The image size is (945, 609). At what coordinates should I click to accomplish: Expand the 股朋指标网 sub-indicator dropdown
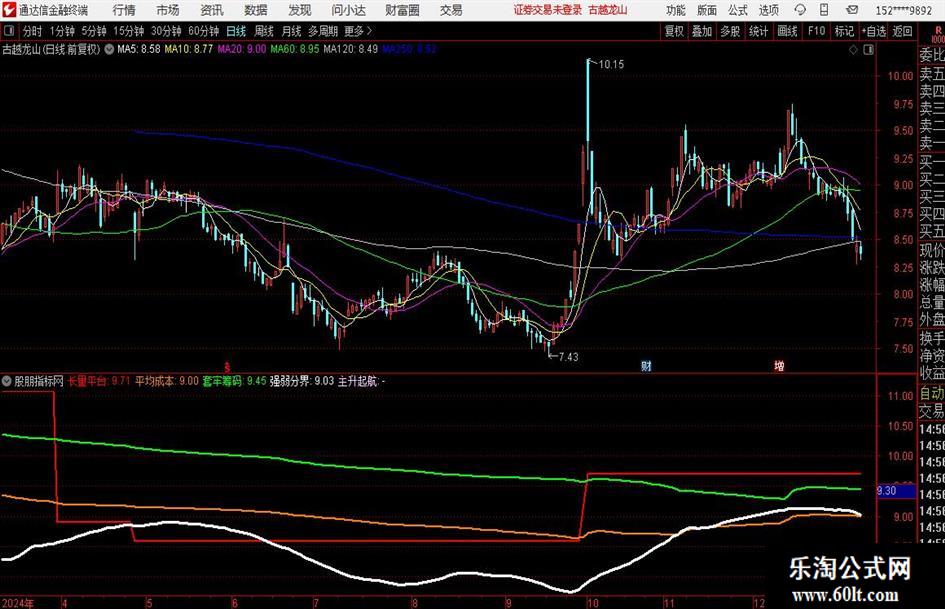tap(7, 381)
